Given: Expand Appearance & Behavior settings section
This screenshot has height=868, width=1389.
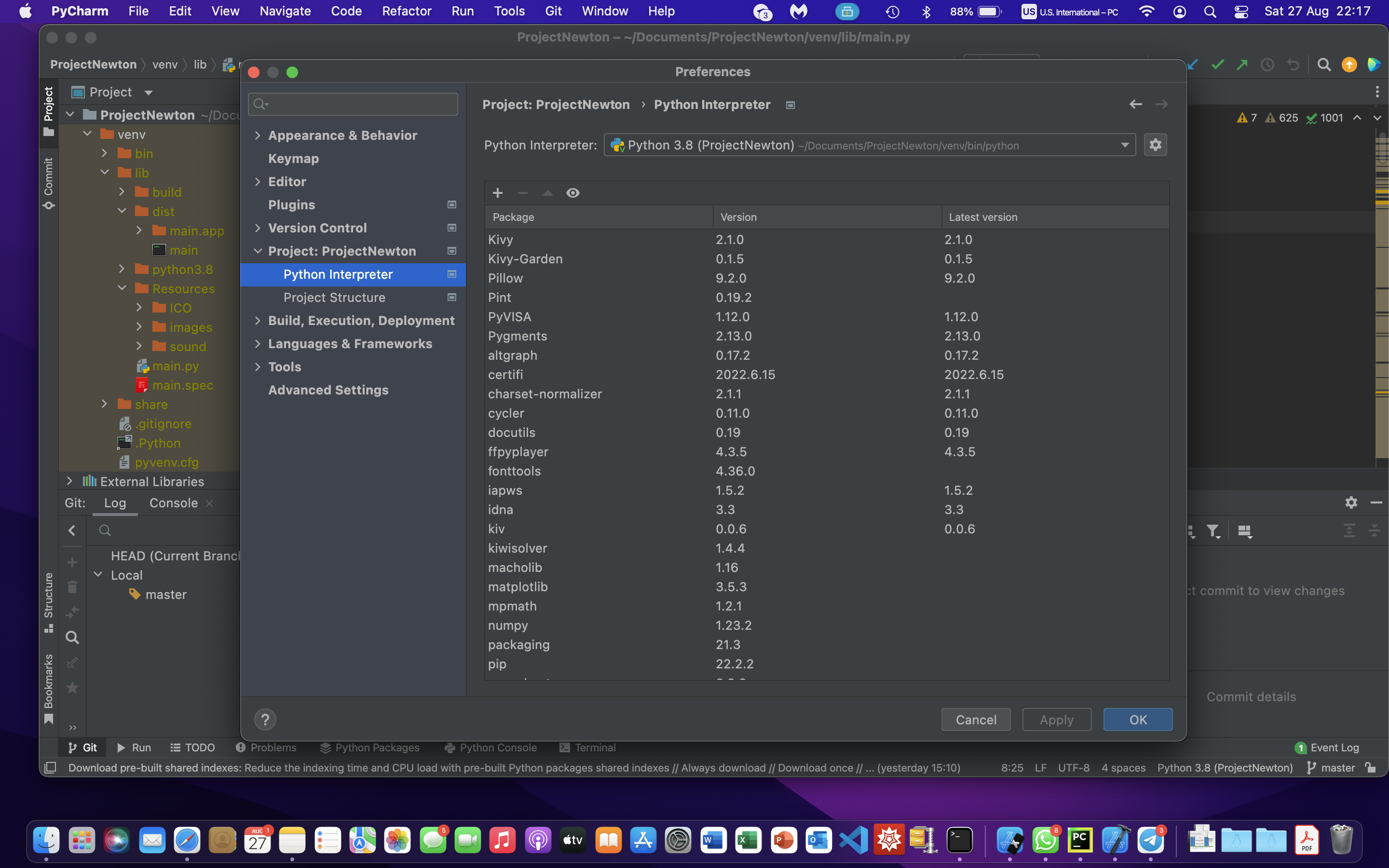Looking at the screenshot, I should 258,136.
